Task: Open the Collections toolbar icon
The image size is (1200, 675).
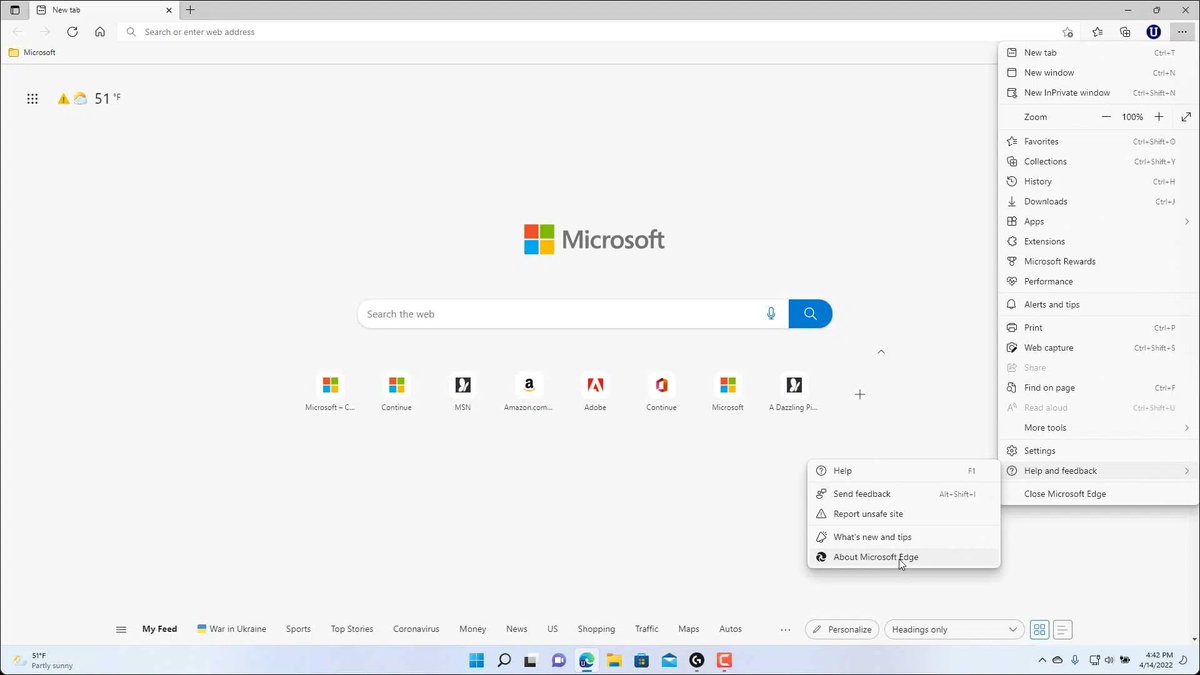Action: click(1125, 32)
